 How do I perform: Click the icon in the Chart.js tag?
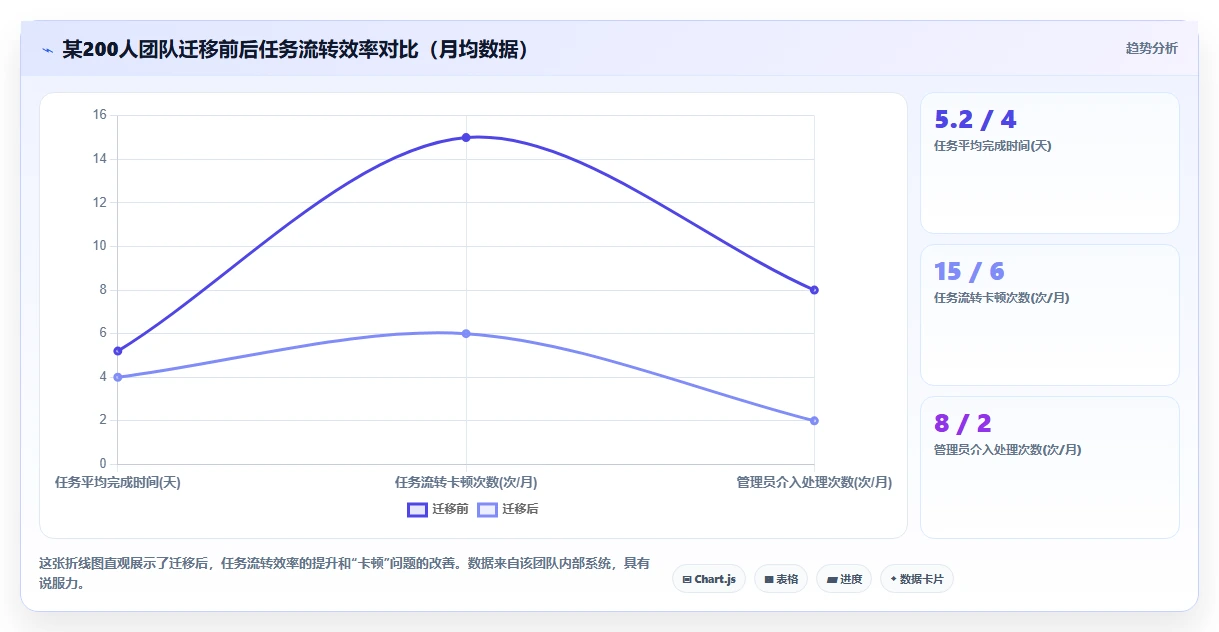[x=687, y=579]
